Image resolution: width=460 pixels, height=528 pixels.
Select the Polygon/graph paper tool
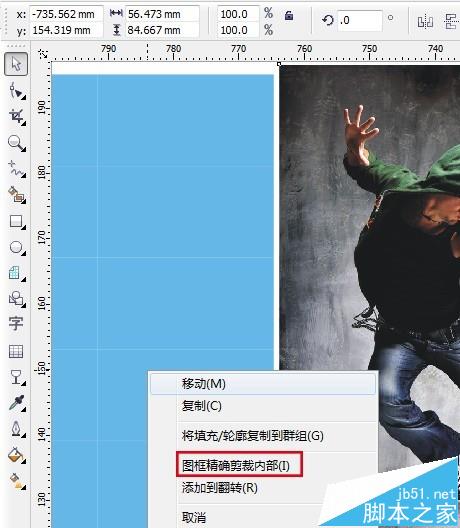tap(15, 273)
